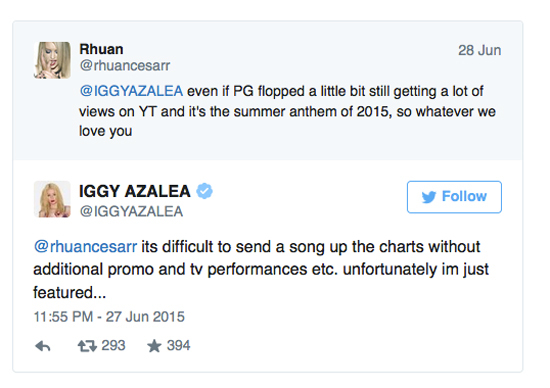550x388 pixels.
Task: Open Iggy Azalea's profile avatar
Action: (52, 199)
